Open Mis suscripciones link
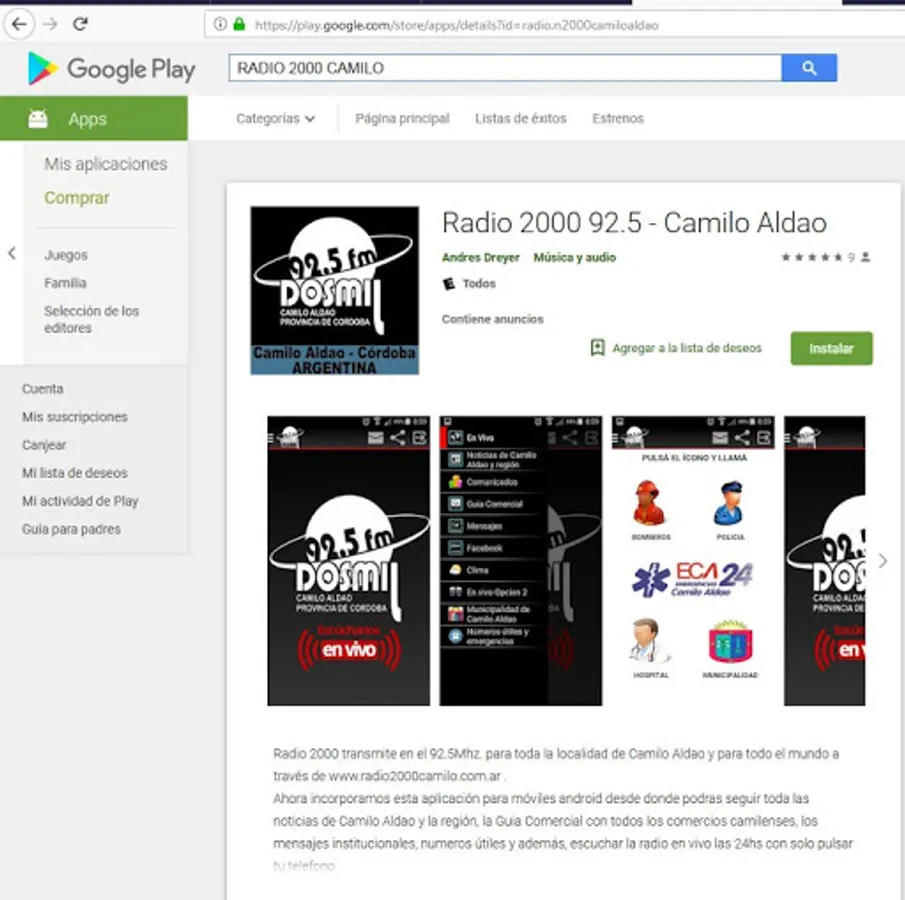The image size is (905, 900). [75, 417]
